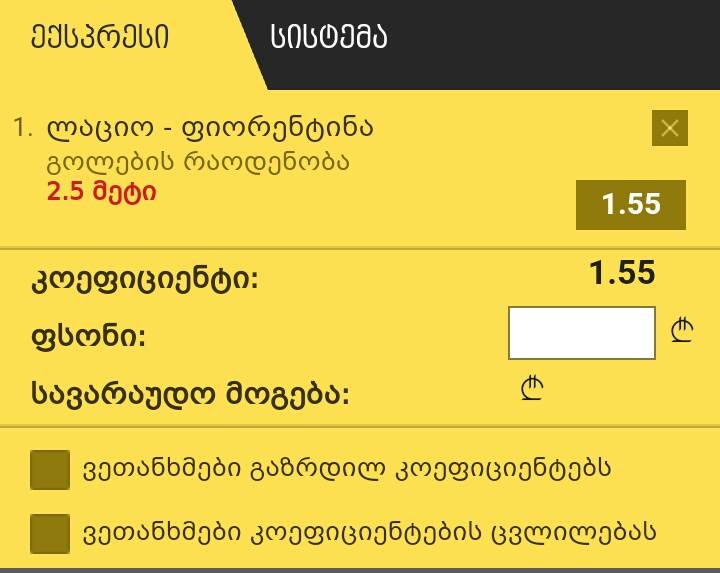
Task: Click the red 2.5 მეტი selection
Action: pos(101,192)
